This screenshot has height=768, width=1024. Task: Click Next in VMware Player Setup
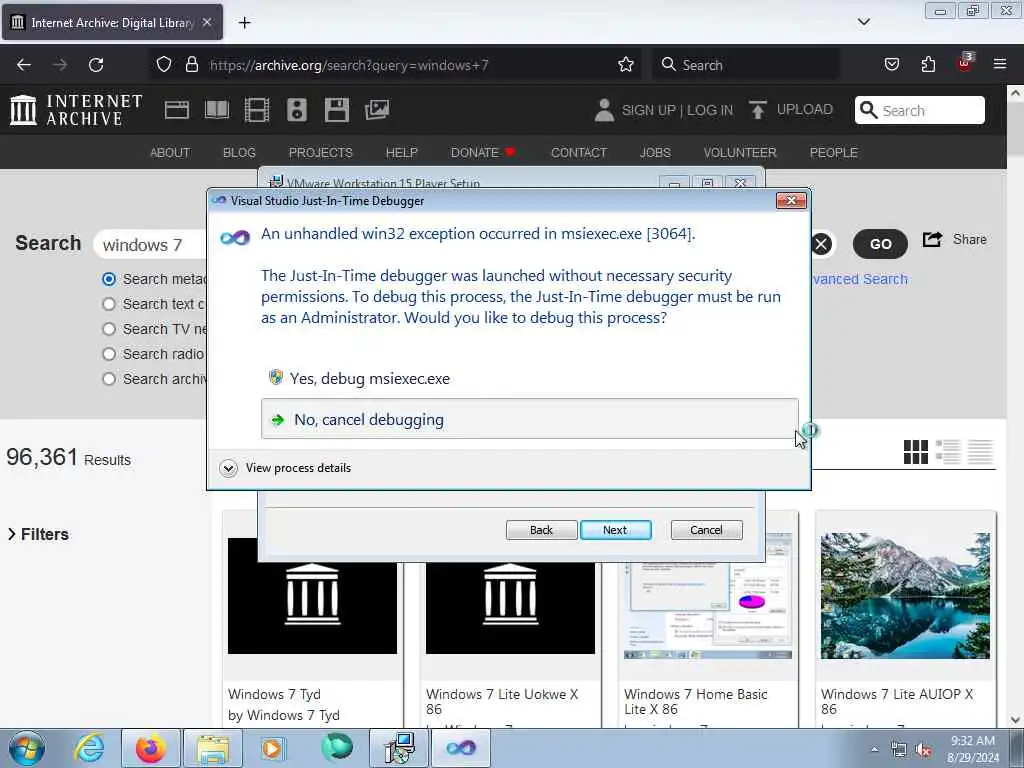click(x=615, y=530)
